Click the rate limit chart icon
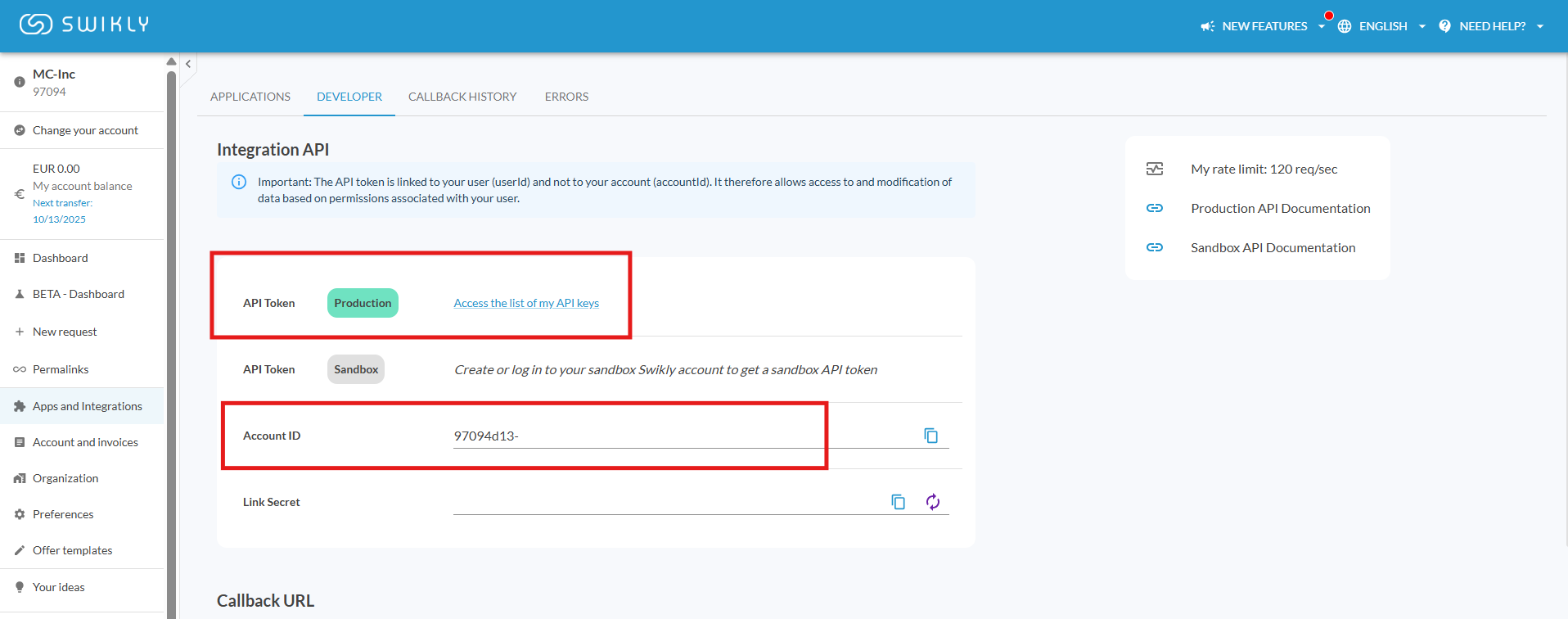The width and height of the screenshot is (1568, 619). click(1155, 169)
